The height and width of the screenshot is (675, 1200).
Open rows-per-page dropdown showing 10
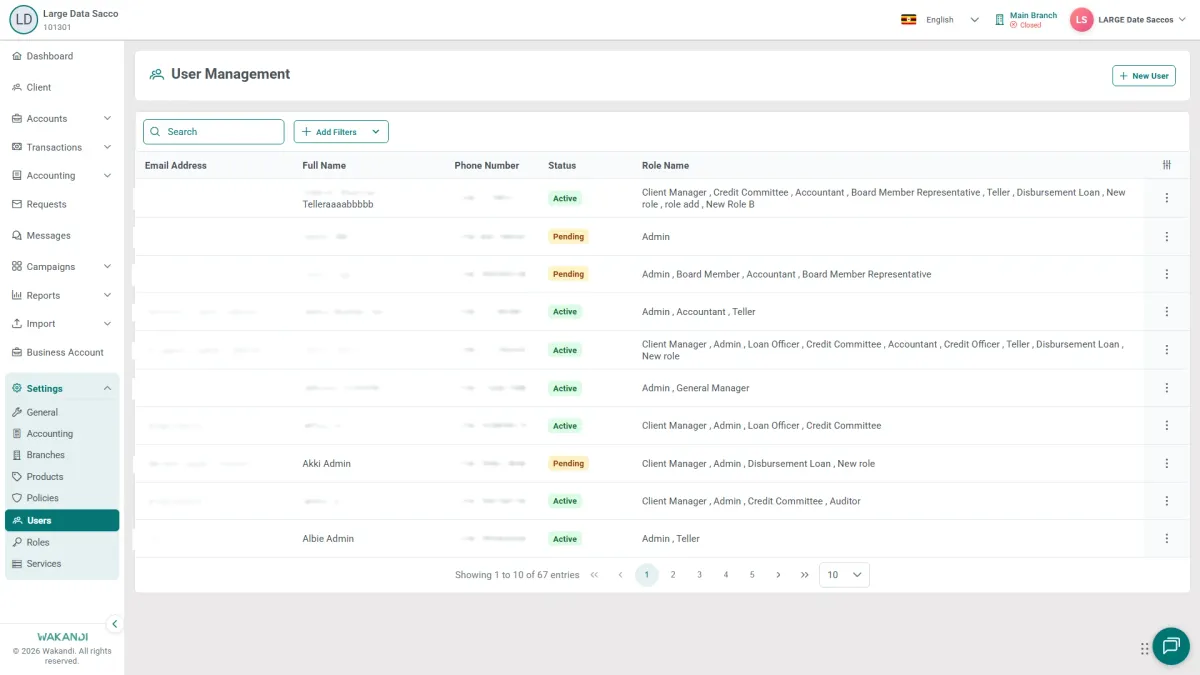(844, 575)
